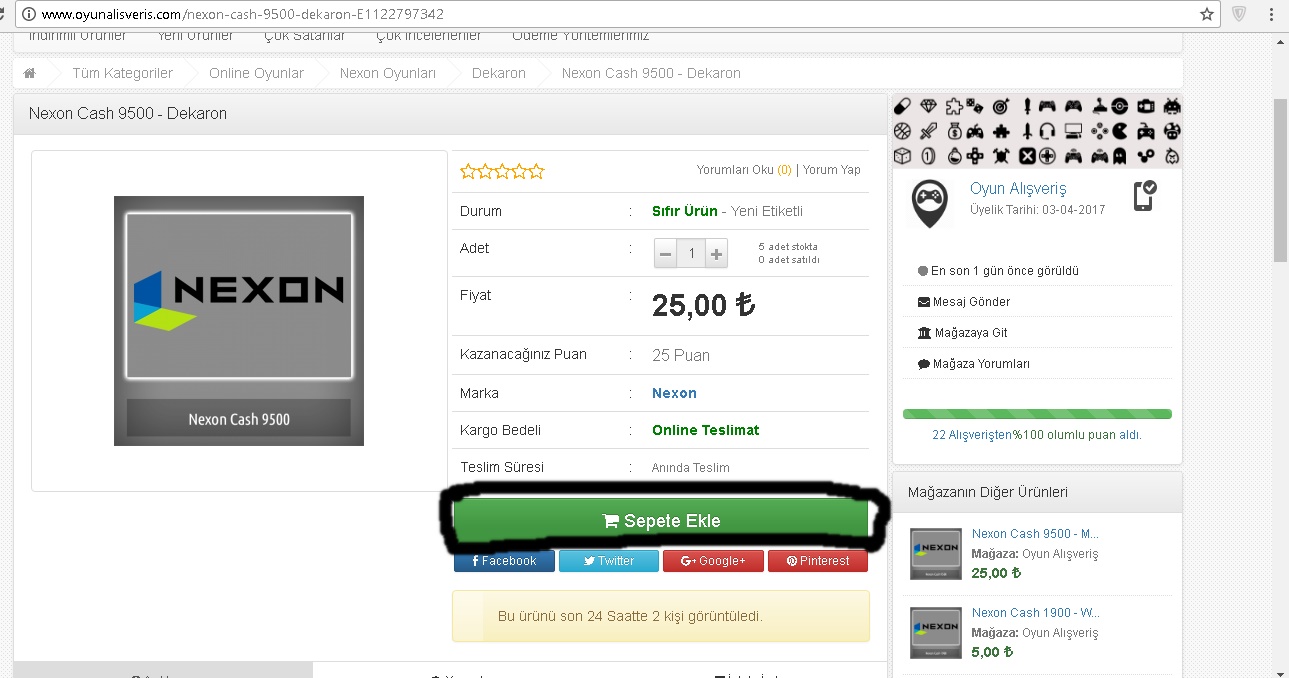The image size is (1289, 678).
Task: Click the main price 25,00 ₺
Action: (703, 306)
